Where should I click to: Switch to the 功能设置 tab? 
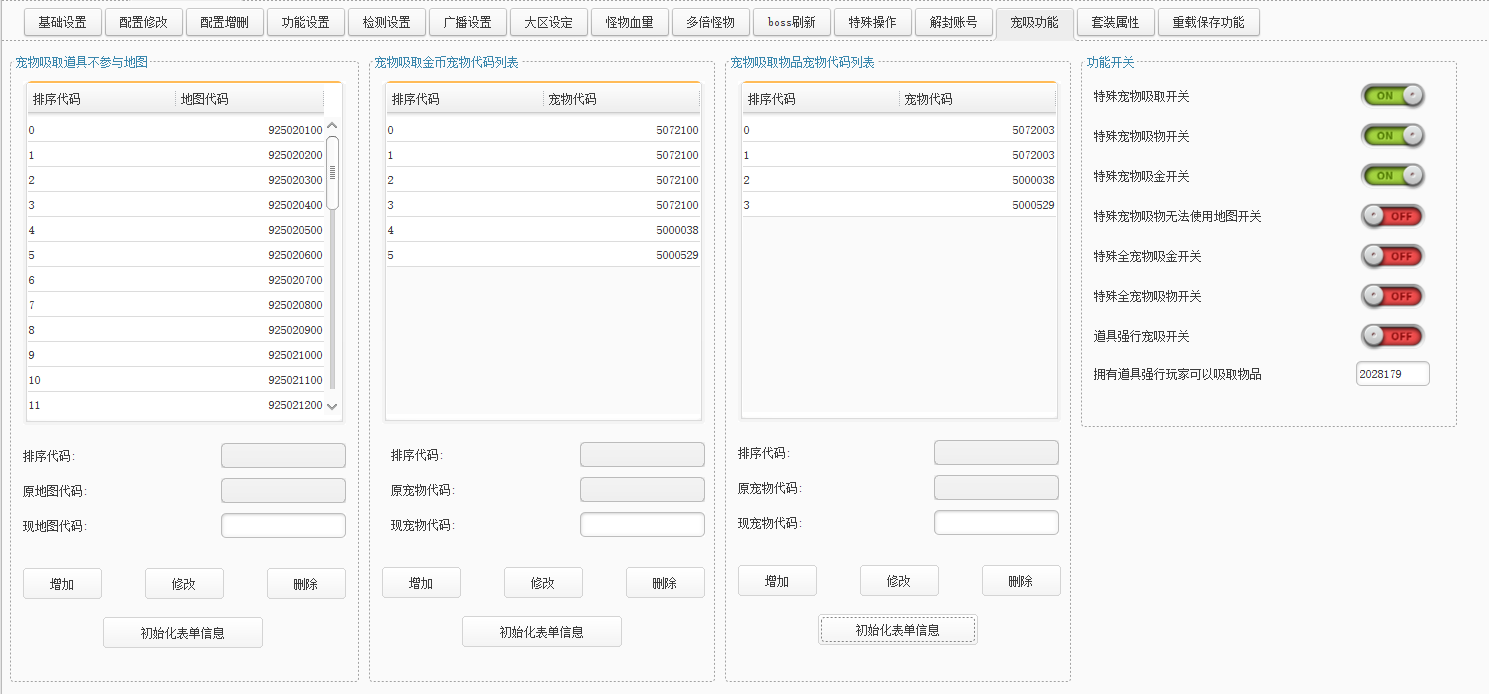pyautogui.click(x=305, y=22)
